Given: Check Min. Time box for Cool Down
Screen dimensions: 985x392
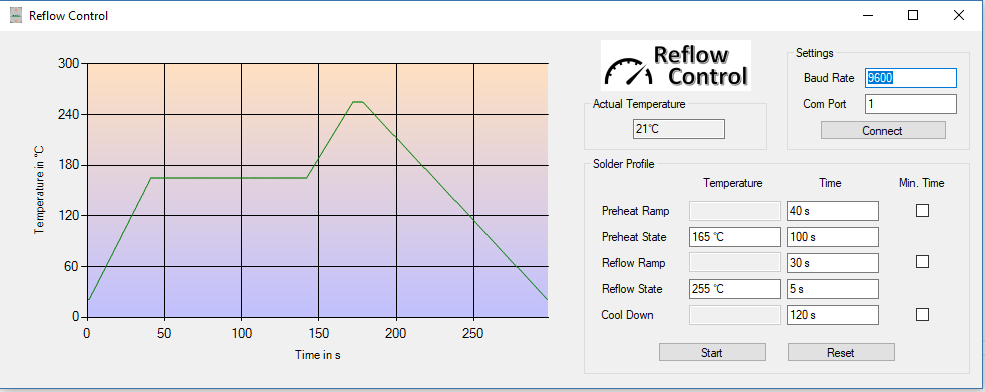Looking at the screenshot, I should 922,314.
